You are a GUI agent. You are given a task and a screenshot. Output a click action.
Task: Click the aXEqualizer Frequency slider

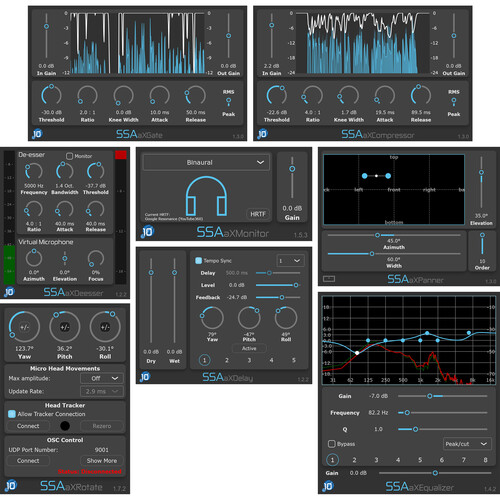click(x=443, y=413)
